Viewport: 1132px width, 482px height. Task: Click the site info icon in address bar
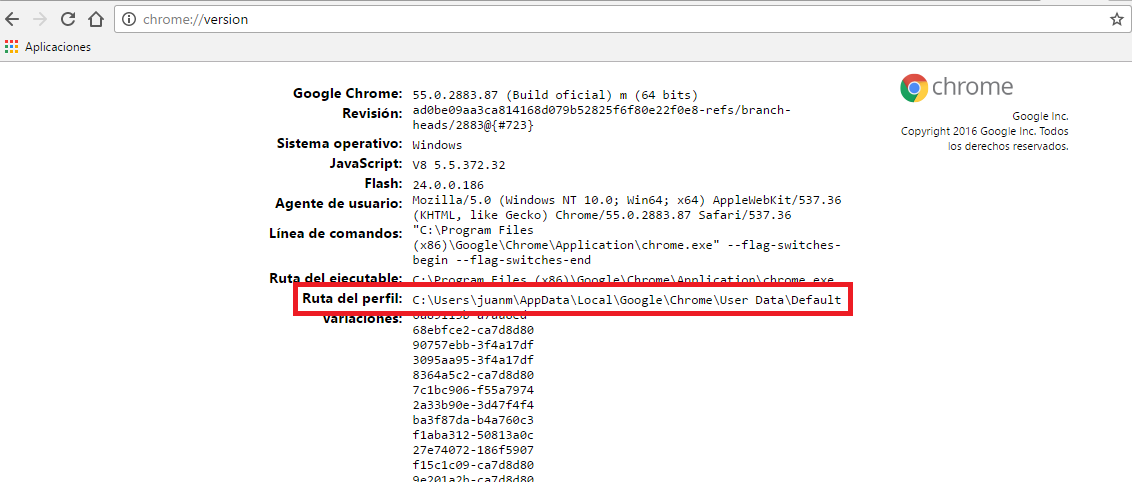129,19
